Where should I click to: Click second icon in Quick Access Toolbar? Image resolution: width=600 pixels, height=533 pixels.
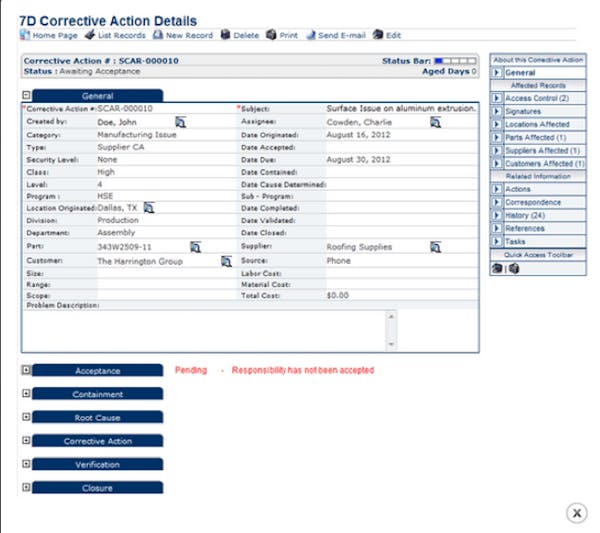pyautogui.click(x=514, y=268)
